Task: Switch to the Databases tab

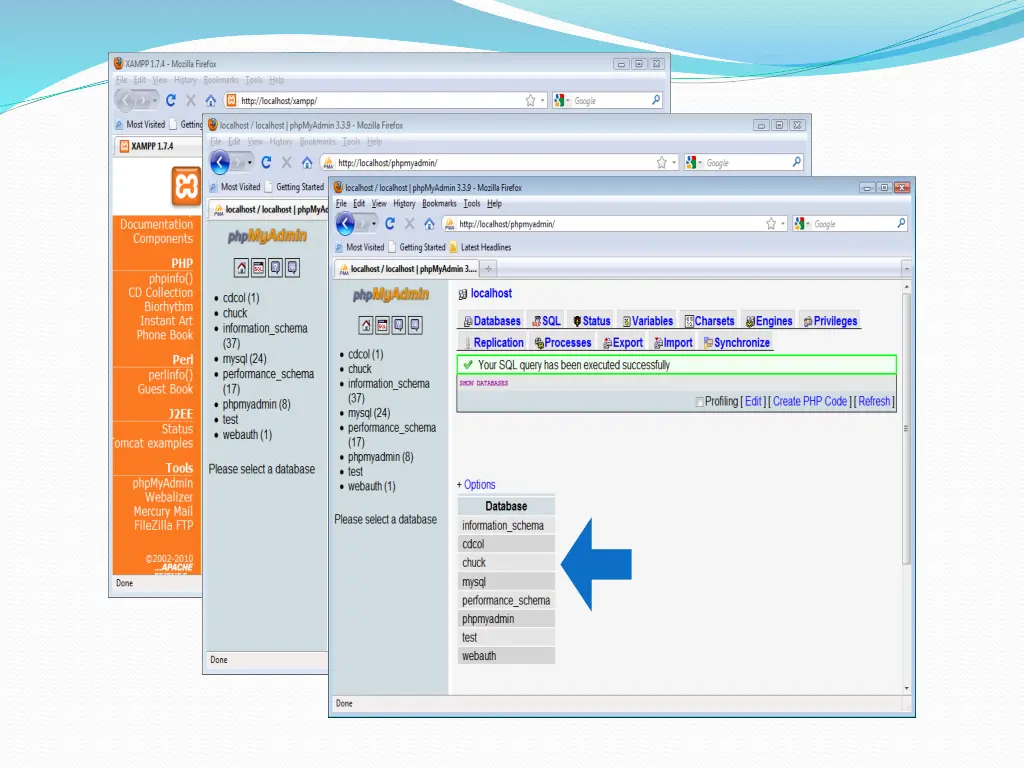Action: (492, 321)
